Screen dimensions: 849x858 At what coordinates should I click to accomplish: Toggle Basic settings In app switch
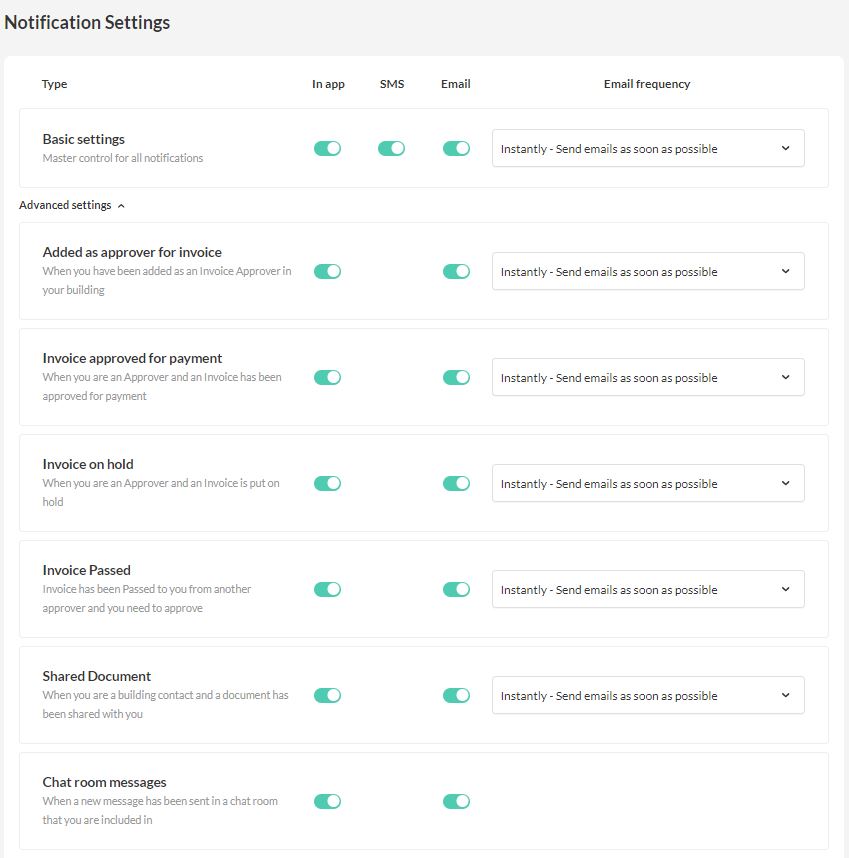(327, 148)
